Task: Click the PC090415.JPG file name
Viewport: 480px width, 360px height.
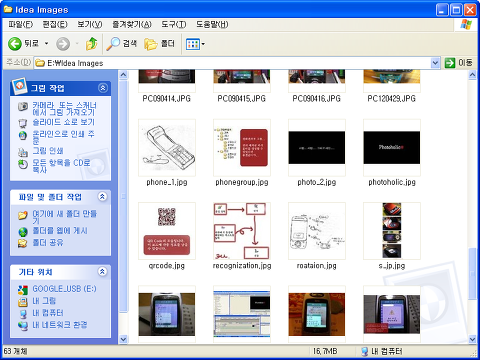Action: [242, 99]
